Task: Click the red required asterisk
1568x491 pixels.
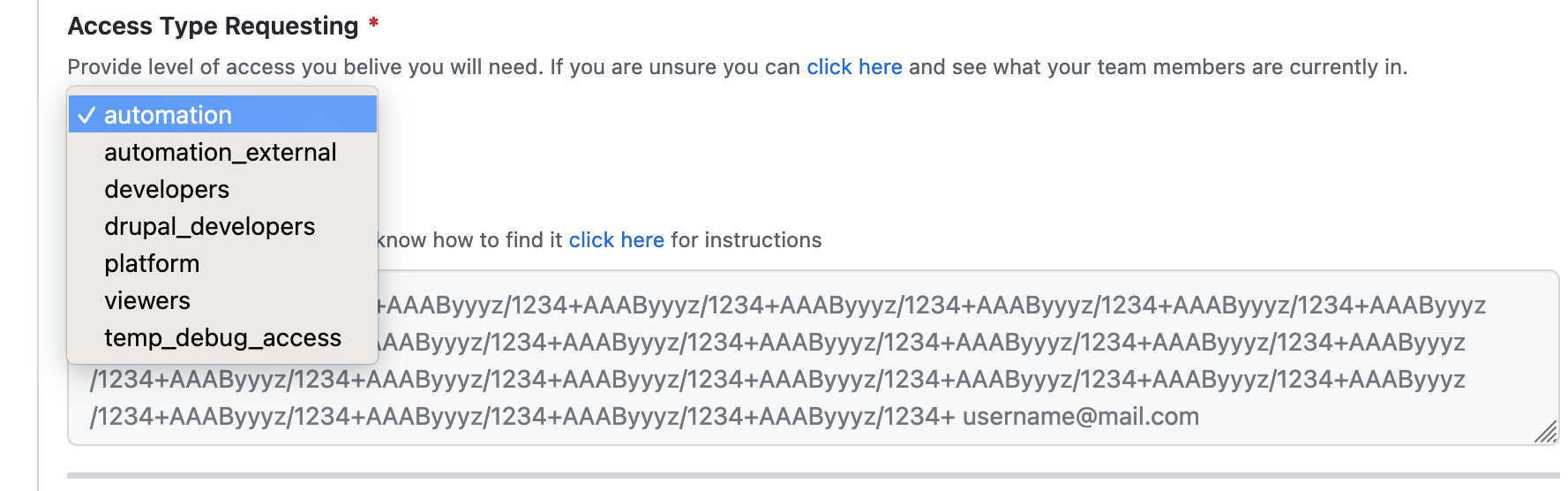Action: click(x=374, y=23)
